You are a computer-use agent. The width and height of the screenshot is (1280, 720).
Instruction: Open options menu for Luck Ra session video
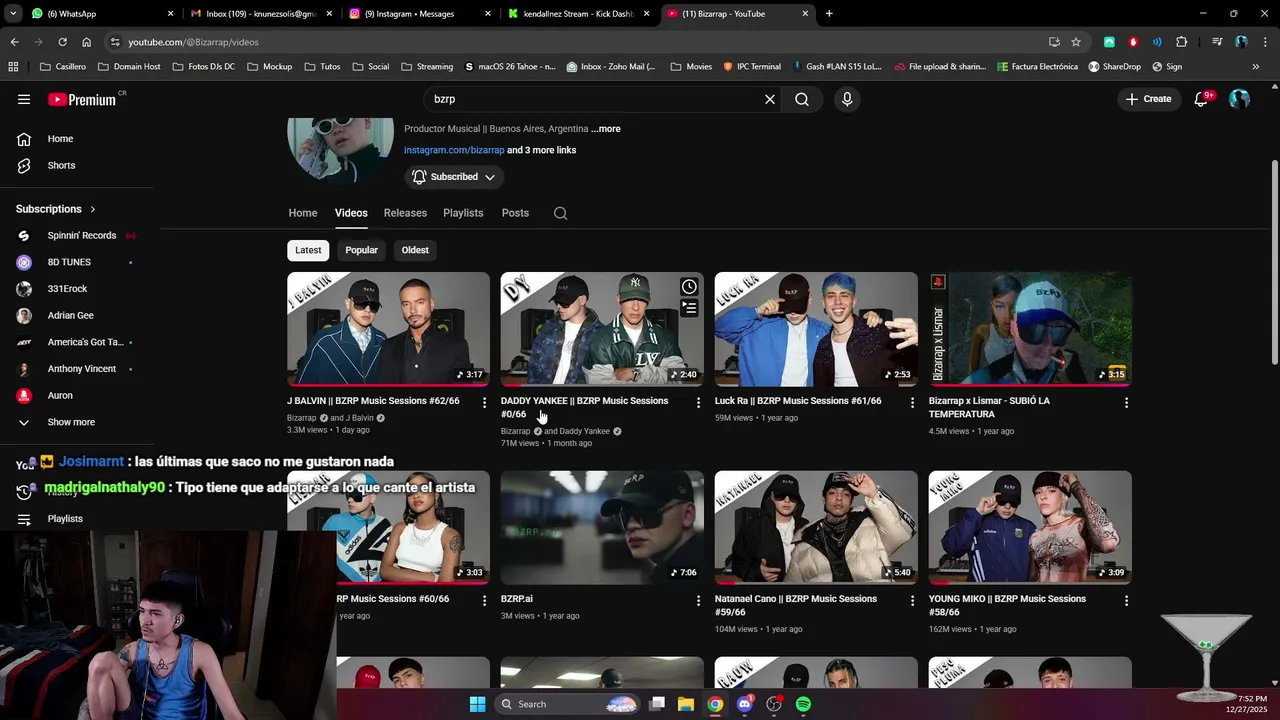(911, 402)
